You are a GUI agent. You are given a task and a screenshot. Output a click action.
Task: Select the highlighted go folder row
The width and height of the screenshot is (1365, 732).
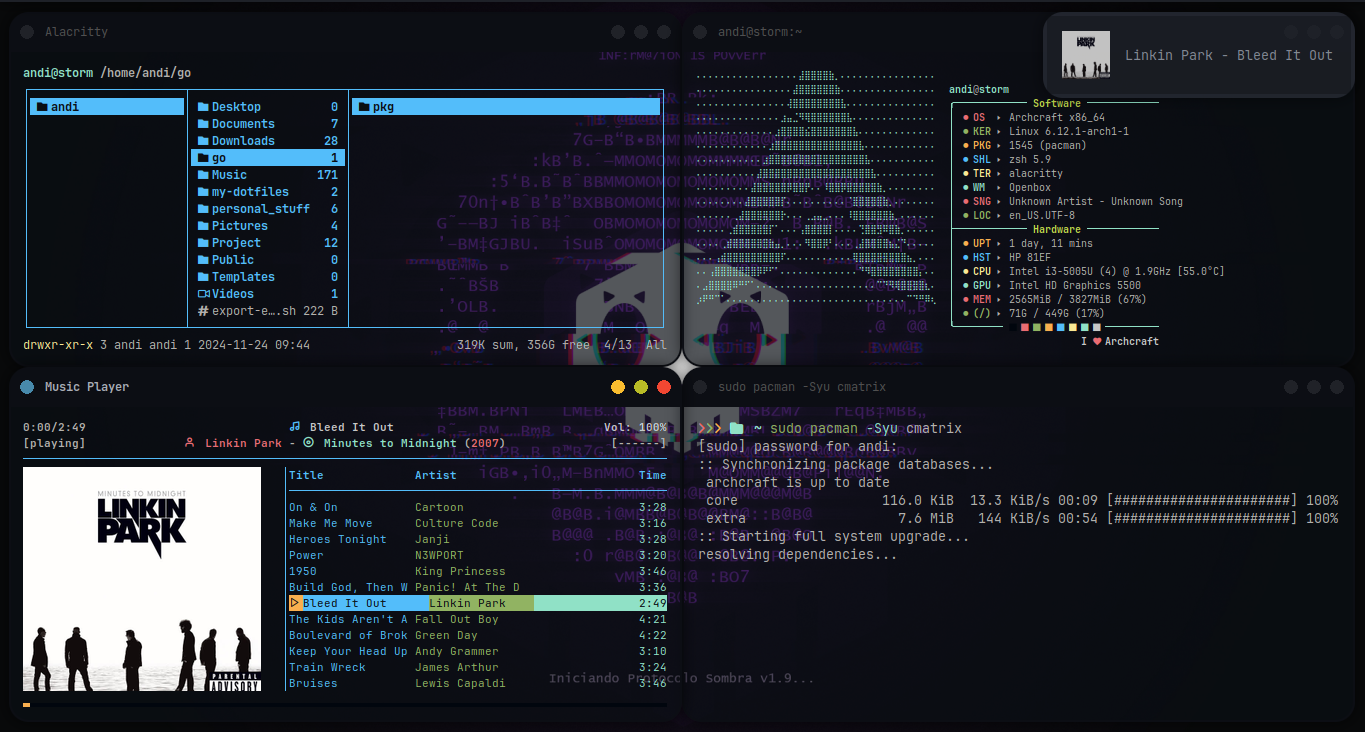tap(268, 158)
